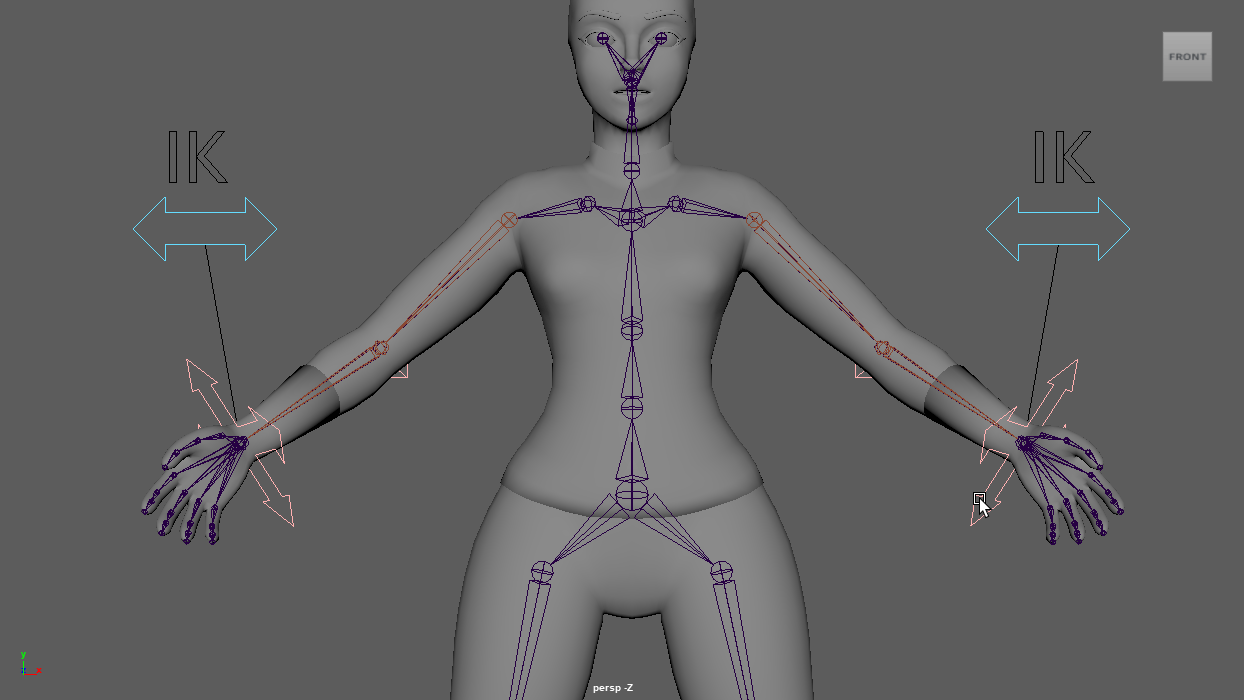1244x700 pixels.
Task: Select the red elbow joint on screen-right arm
Action: [x=882, y=348]
